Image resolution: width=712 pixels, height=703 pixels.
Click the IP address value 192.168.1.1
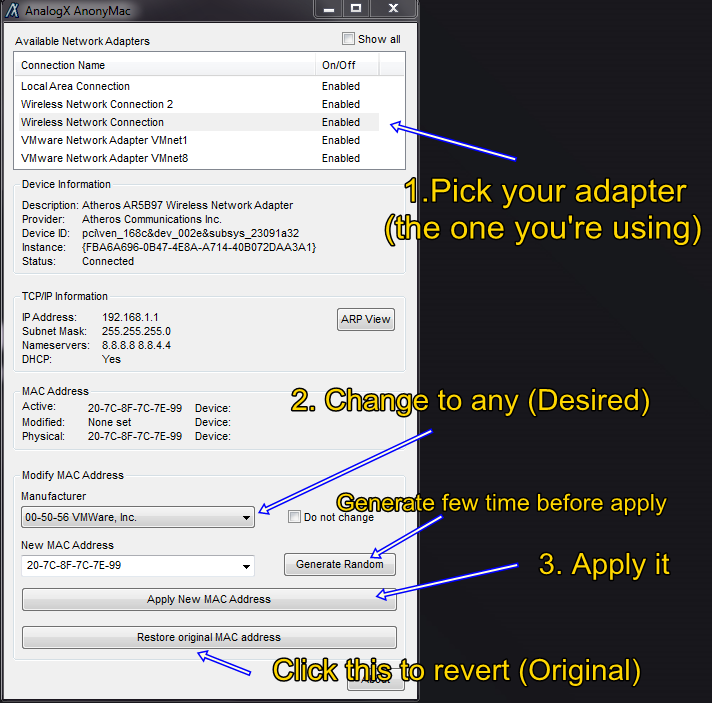(130, 317)
